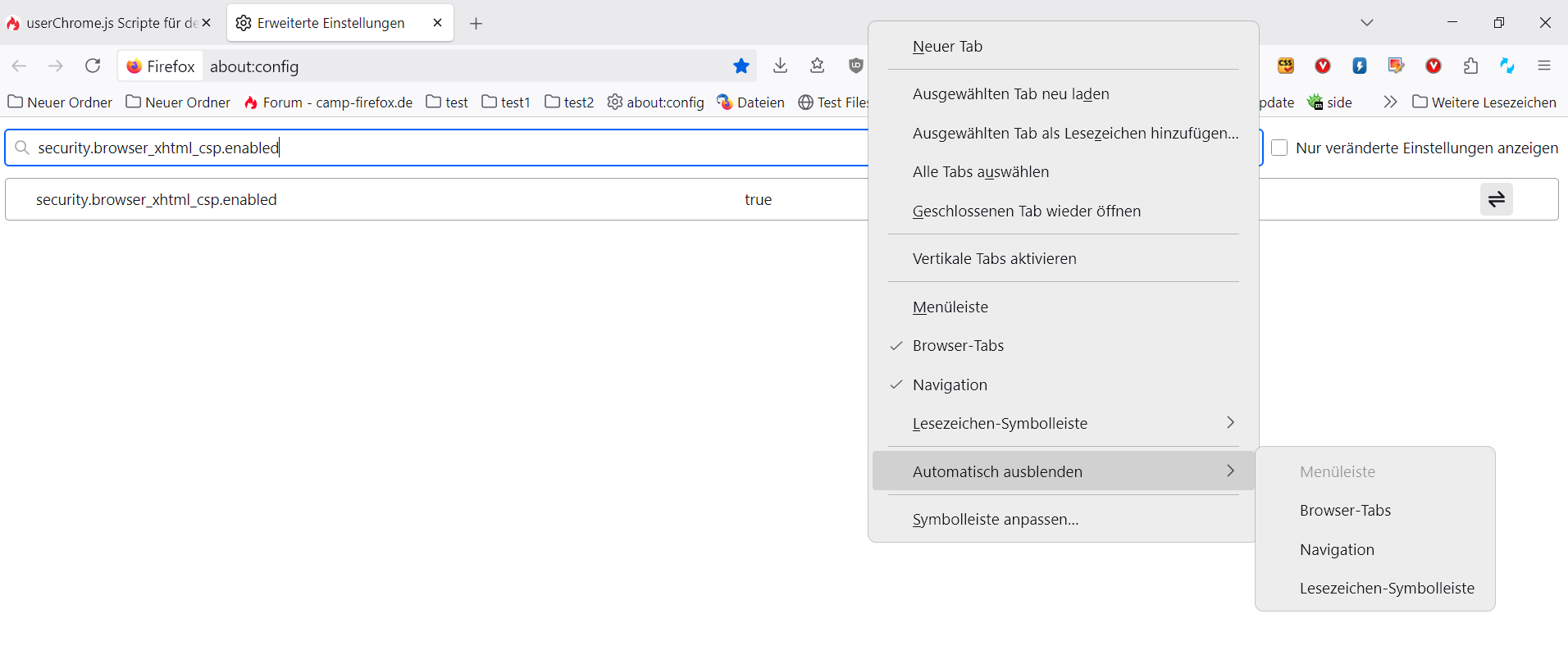Open the list all tabs dropdown arrow
Viewport: 1568px width, 655px height.
pyautogui.click(x=1366, y=23)
